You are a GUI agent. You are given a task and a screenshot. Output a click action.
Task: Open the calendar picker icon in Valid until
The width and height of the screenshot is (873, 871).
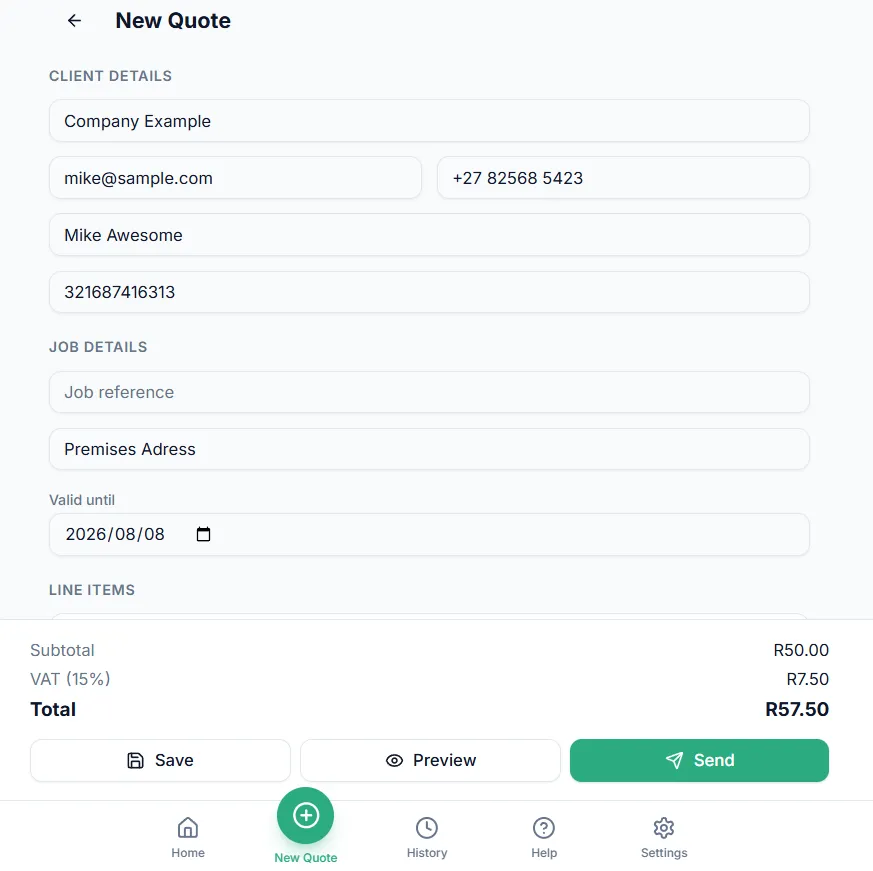pos(203,534)
